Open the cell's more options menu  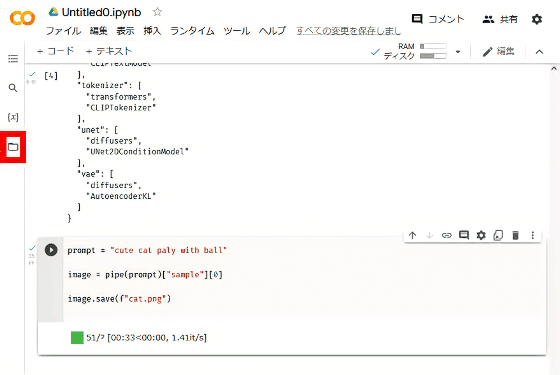coord(532,235)
